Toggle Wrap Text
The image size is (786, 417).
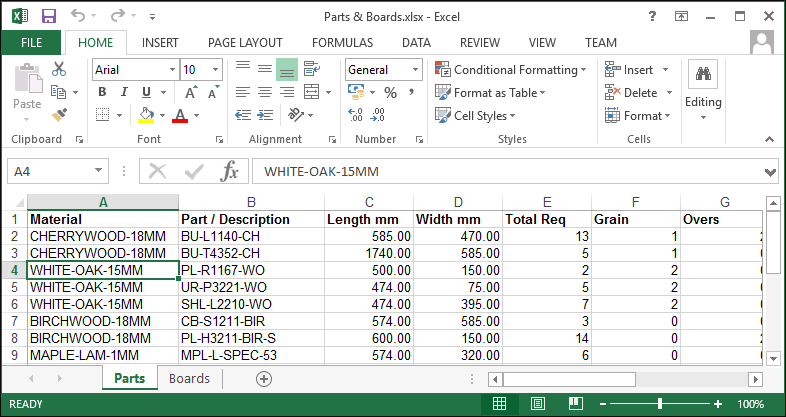(312, 69)
